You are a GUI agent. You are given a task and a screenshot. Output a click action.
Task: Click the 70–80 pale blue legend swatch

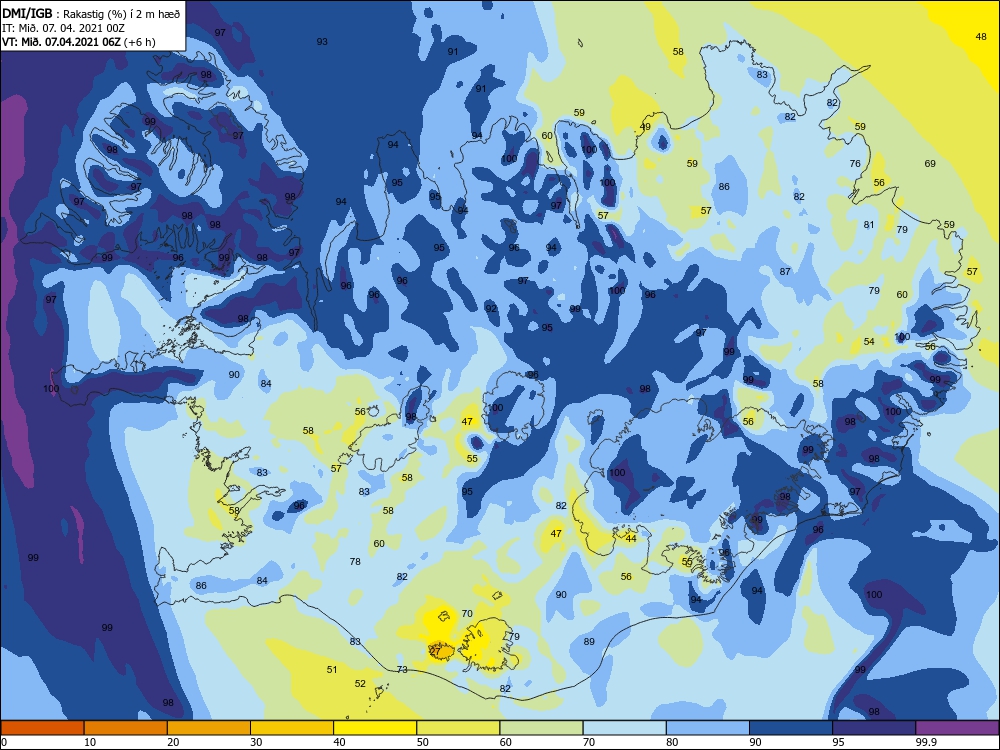point(624,728)
